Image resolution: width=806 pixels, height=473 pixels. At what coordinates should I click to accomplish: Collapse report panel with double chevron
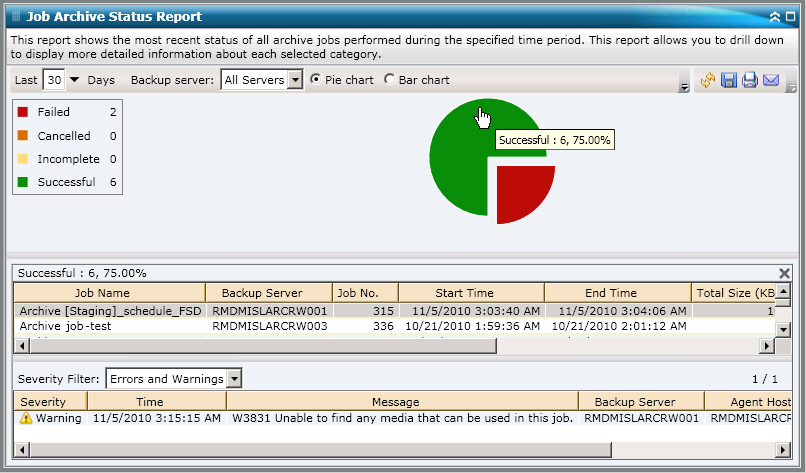coord(774,17)
